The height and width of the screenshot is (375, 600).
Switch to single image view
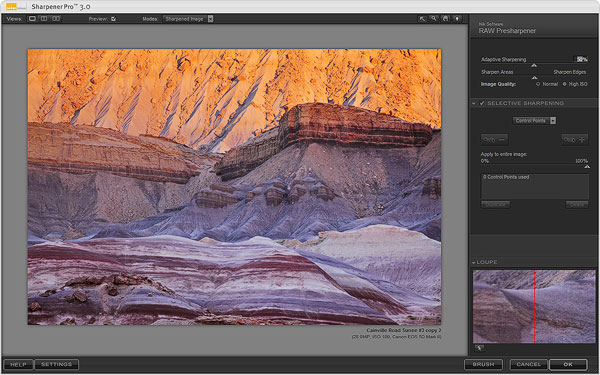(x=32, y=18)
